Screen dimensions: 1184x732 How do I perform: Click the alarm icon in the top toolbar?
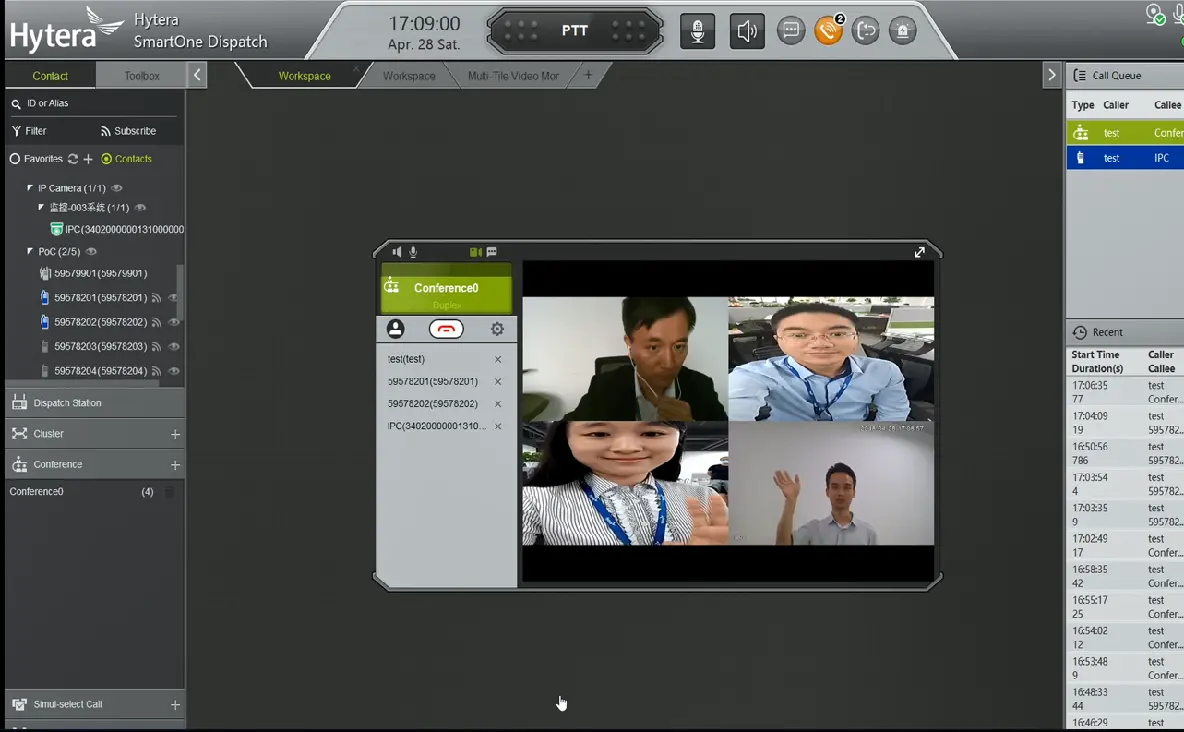(901, 31)
